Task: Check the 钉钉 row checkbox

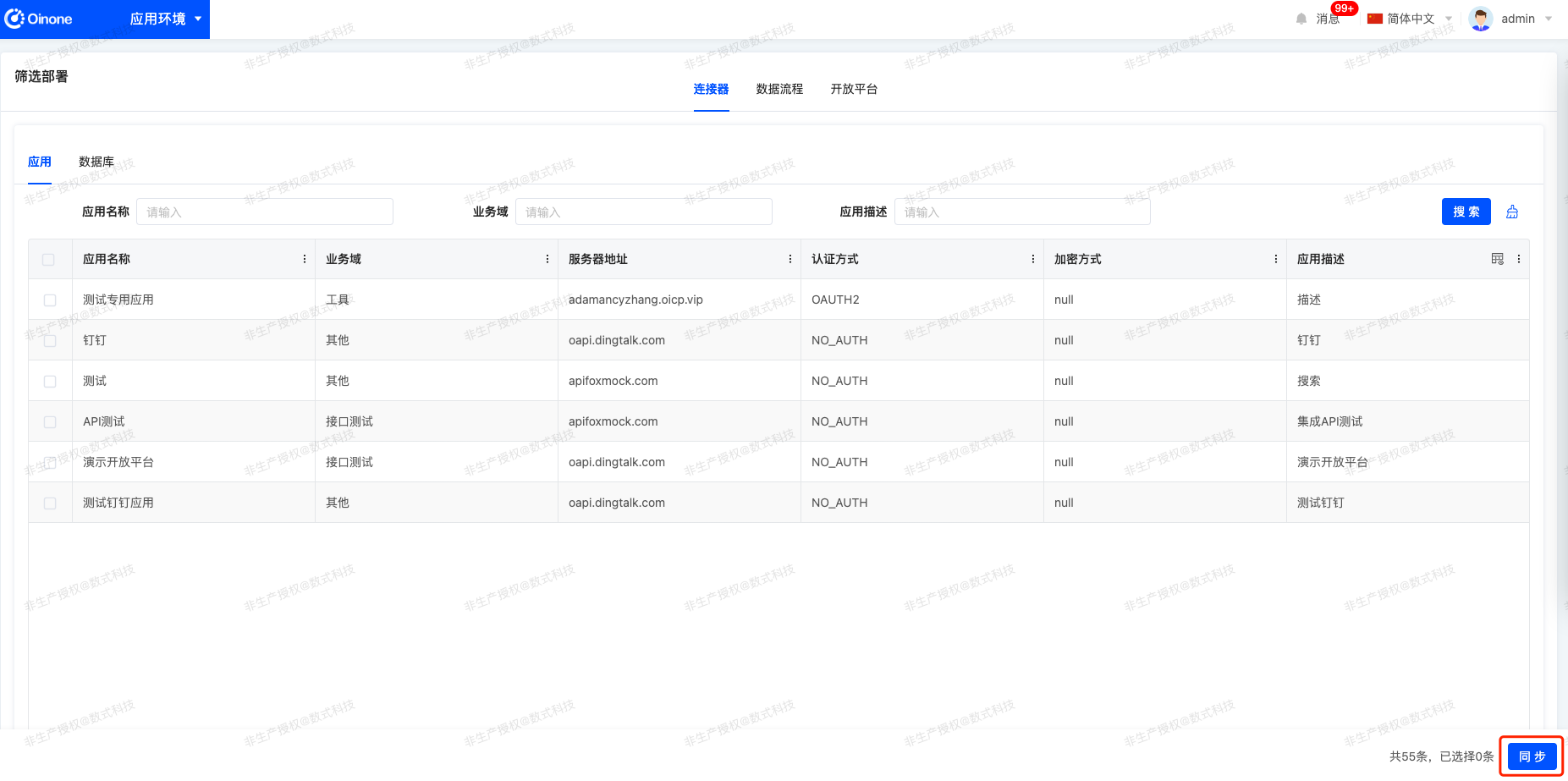Action: click(50, 341)
